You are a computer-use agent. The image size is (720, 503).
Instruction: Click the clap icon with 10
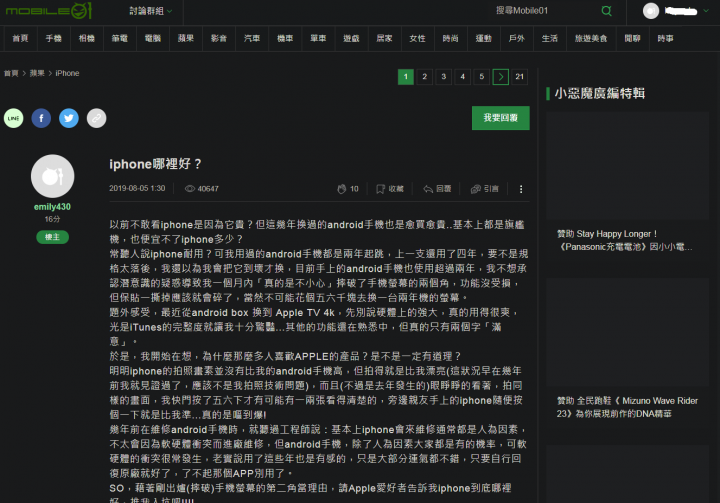pyautogui.click(x=341, y=189)
